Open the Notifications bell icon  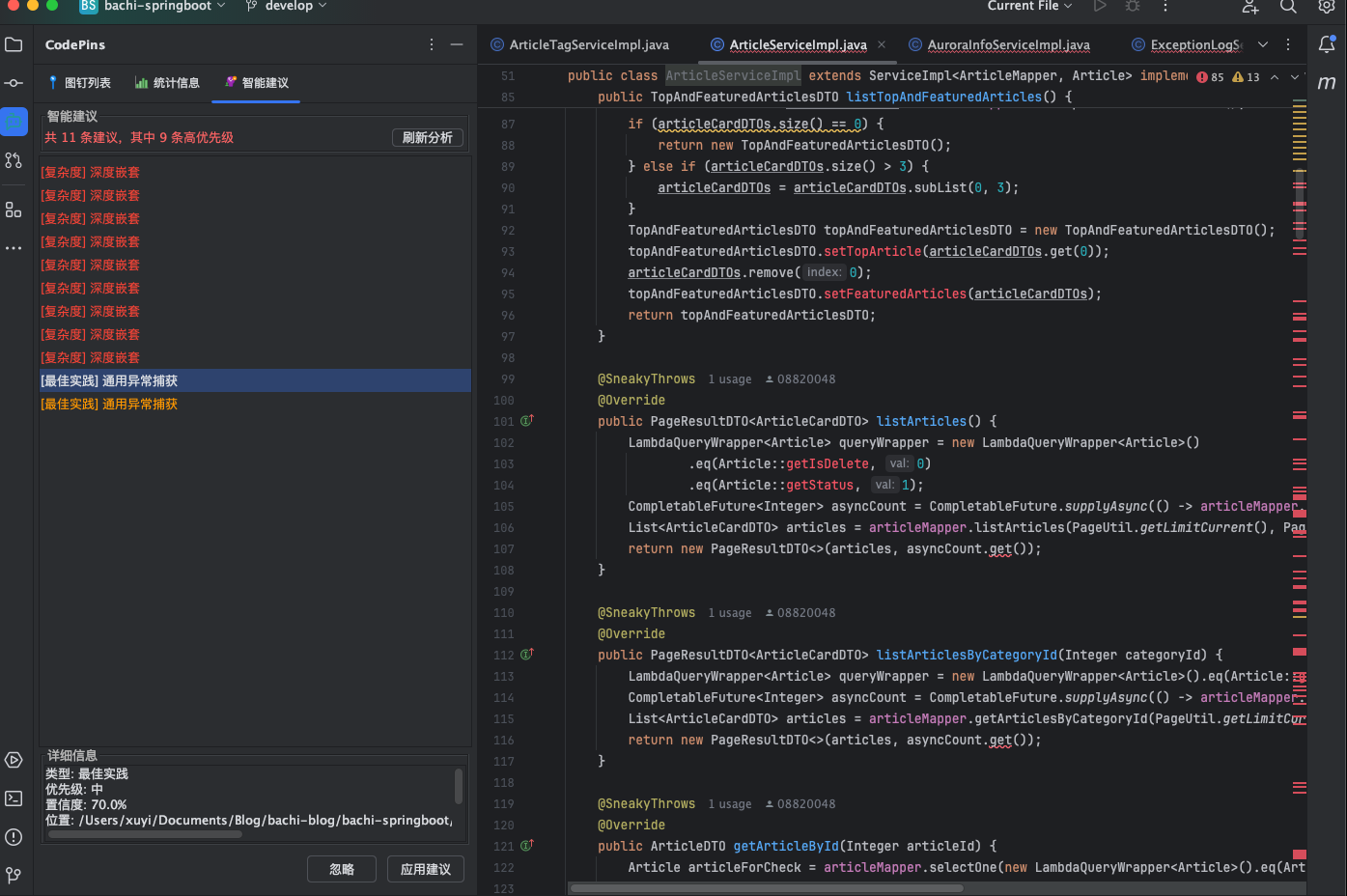pyautogui.click(x=1327, y=44)
